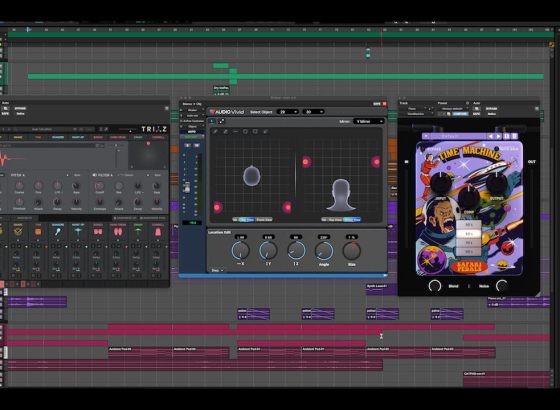This screenshot has width=560, height=410.
Task: Toggle the top-right dot switch on Time Machine pedal
Action: [496, 148]
